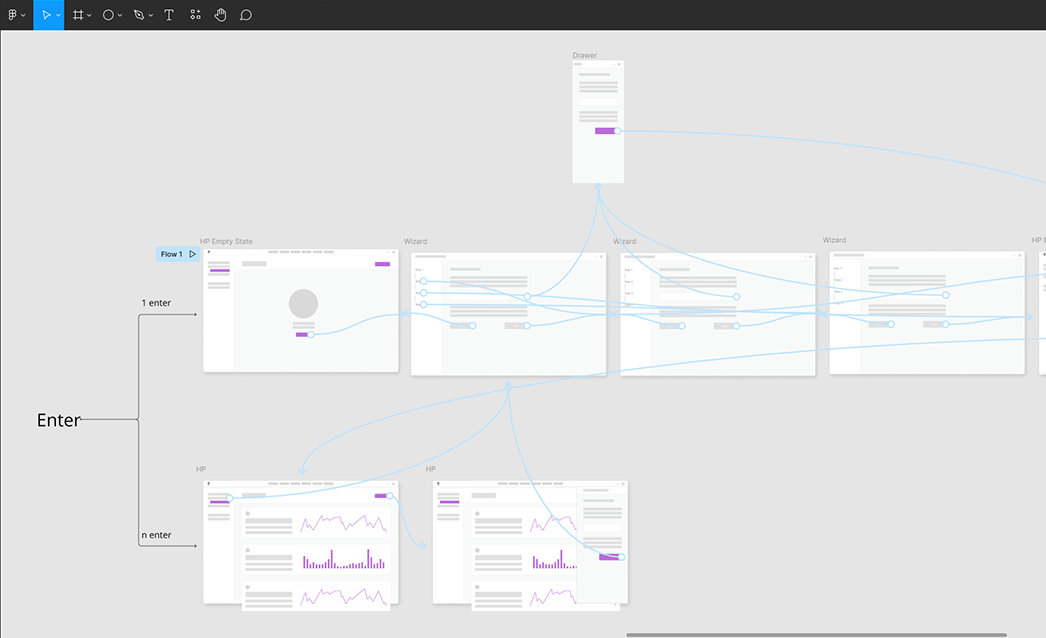The height and width of the screenshot is (638, 1046).
Task: Select the Text tool
Action: coord(169,15)
